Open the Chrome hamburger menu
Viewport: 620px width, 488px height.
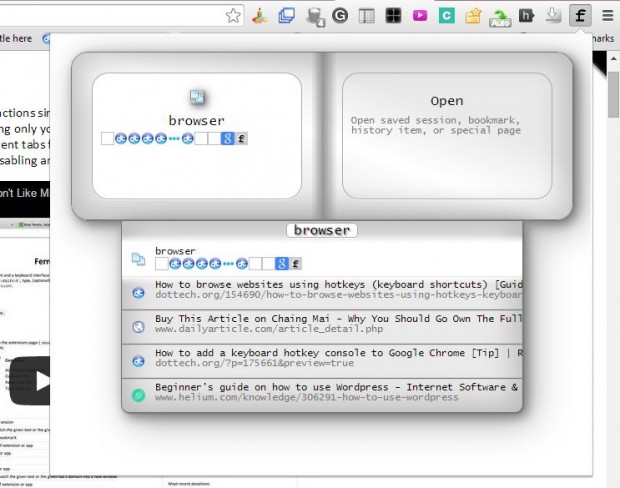coord(607,15)
